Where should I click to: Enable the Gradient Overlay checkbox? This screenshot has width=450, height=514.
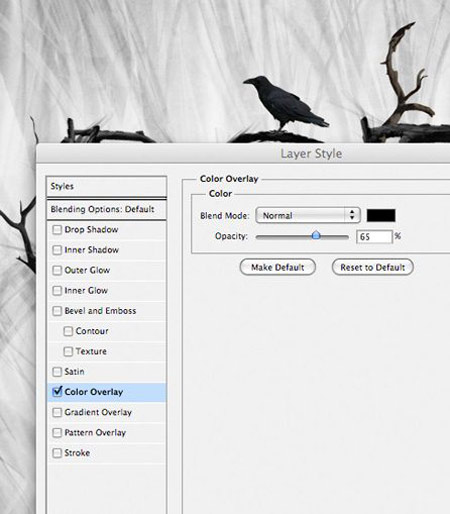coord(57,412)
